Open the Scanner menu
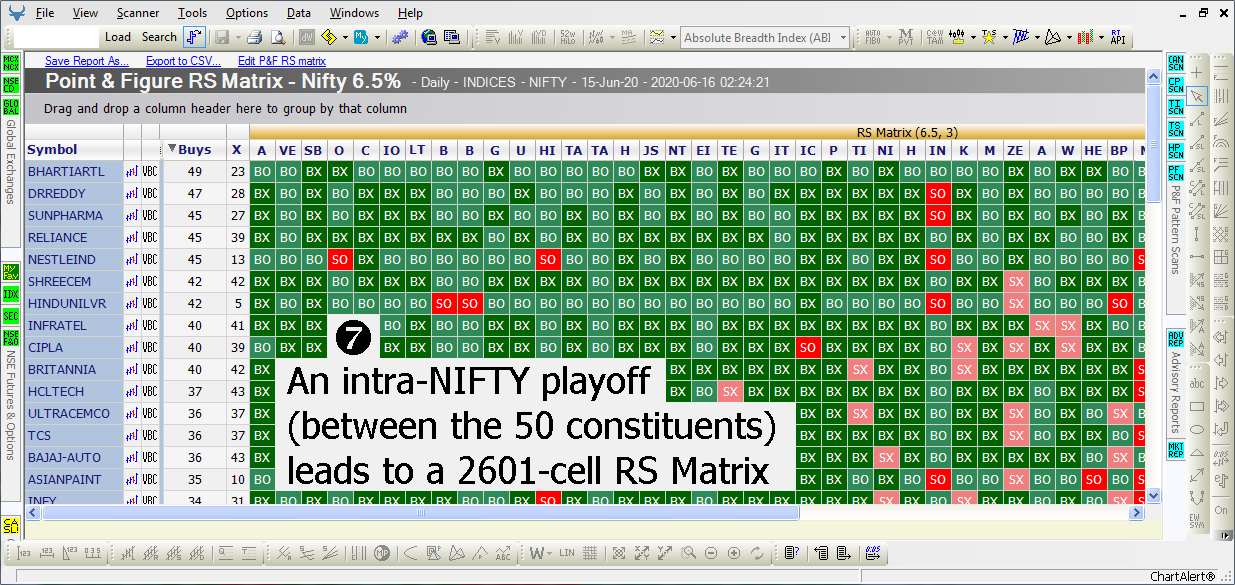Image resolution: width=1235 pixels, height=585 pixels. click(x=138, y=13)
